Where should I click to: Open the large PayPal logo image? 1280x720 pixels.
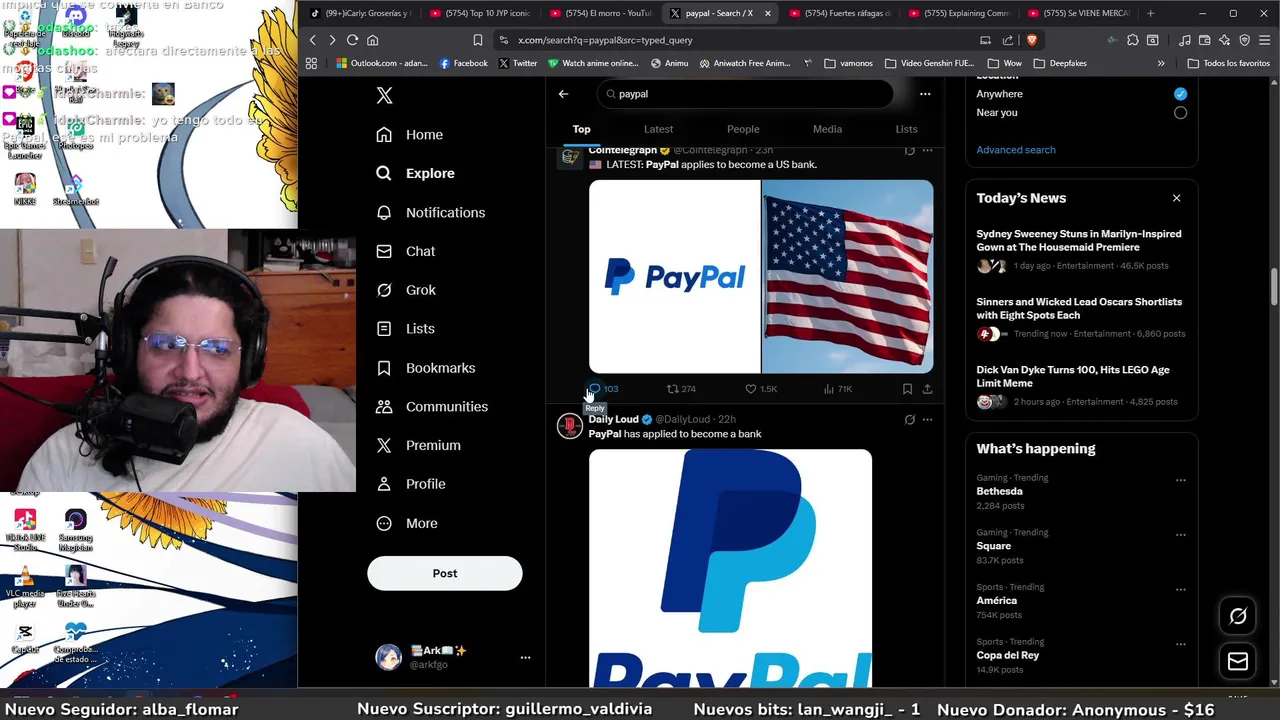coord(730,568)
